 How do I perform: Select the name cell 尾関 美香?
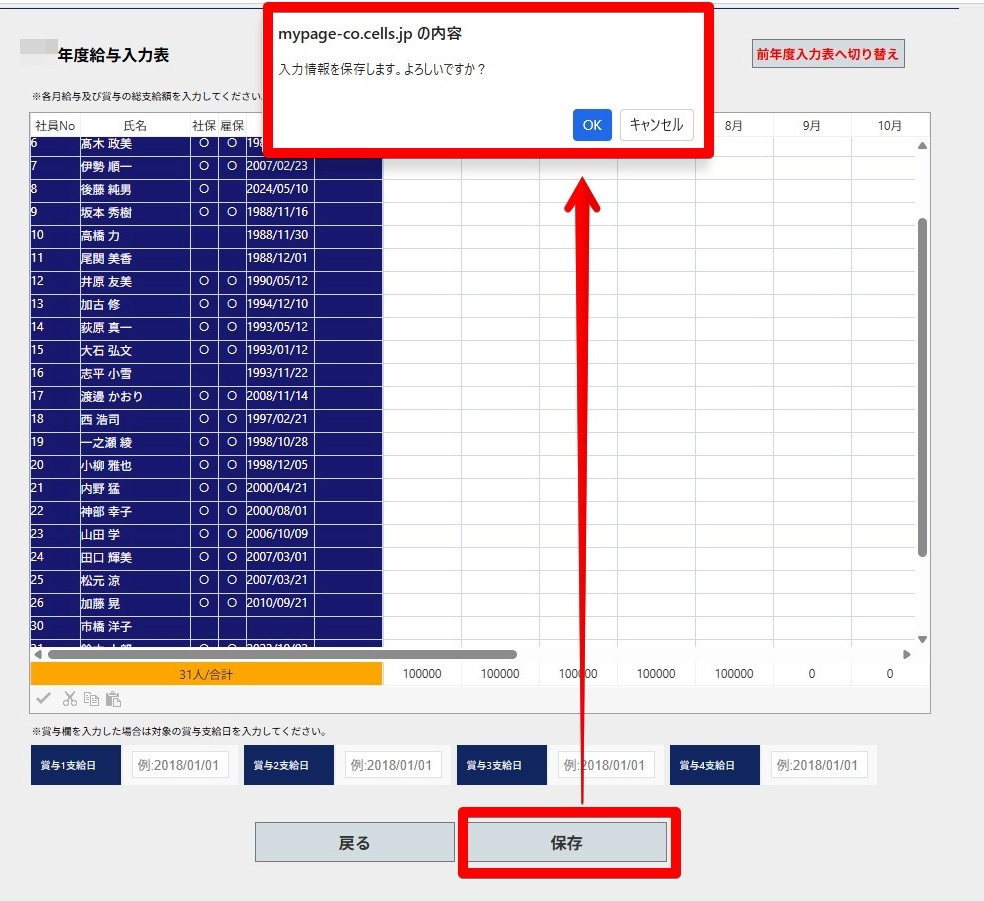coord(135,259)
